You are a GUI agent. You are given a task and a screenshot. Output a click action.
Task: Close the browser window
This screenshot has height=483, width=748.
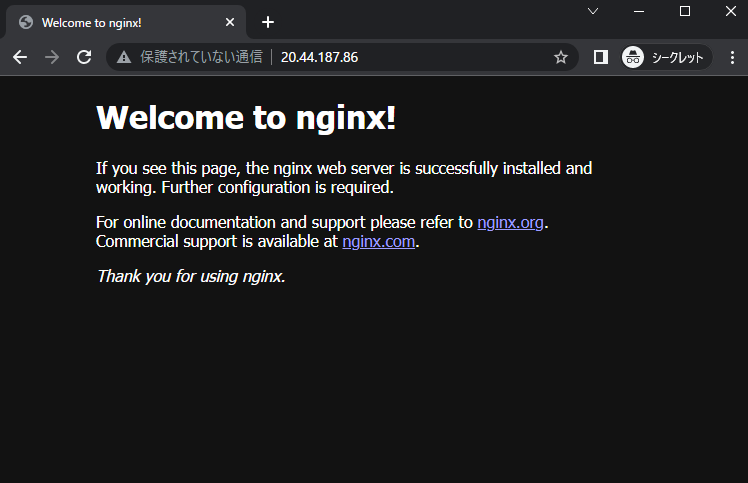(731, 11)
